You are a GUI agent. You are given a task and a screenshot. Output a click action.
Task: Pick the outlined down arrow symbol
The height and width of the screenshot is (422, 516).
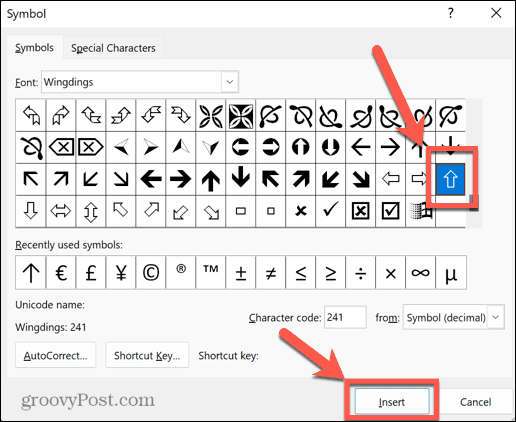[31, 211]
